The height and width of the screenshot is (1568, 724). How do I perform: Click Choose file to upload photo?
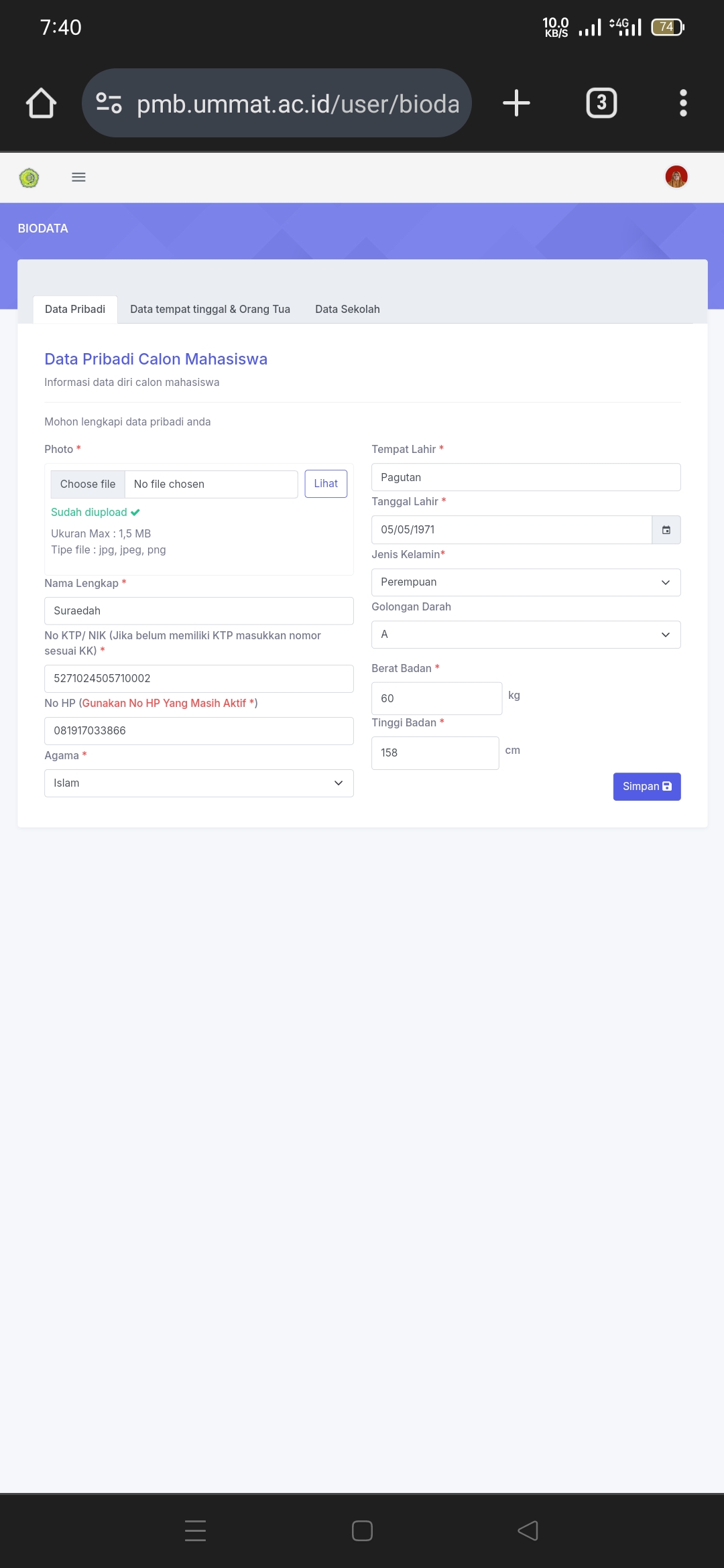click(88, 484)
